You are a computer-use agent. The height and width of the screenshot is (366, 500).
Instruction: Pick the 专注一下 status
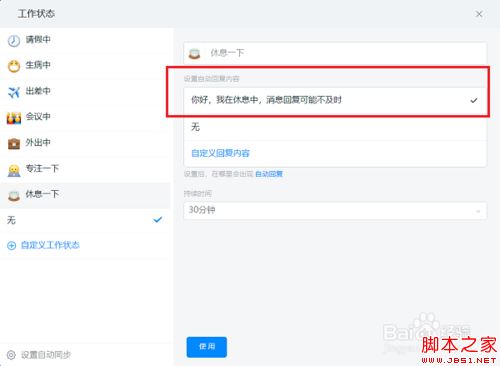pos(85,169)
